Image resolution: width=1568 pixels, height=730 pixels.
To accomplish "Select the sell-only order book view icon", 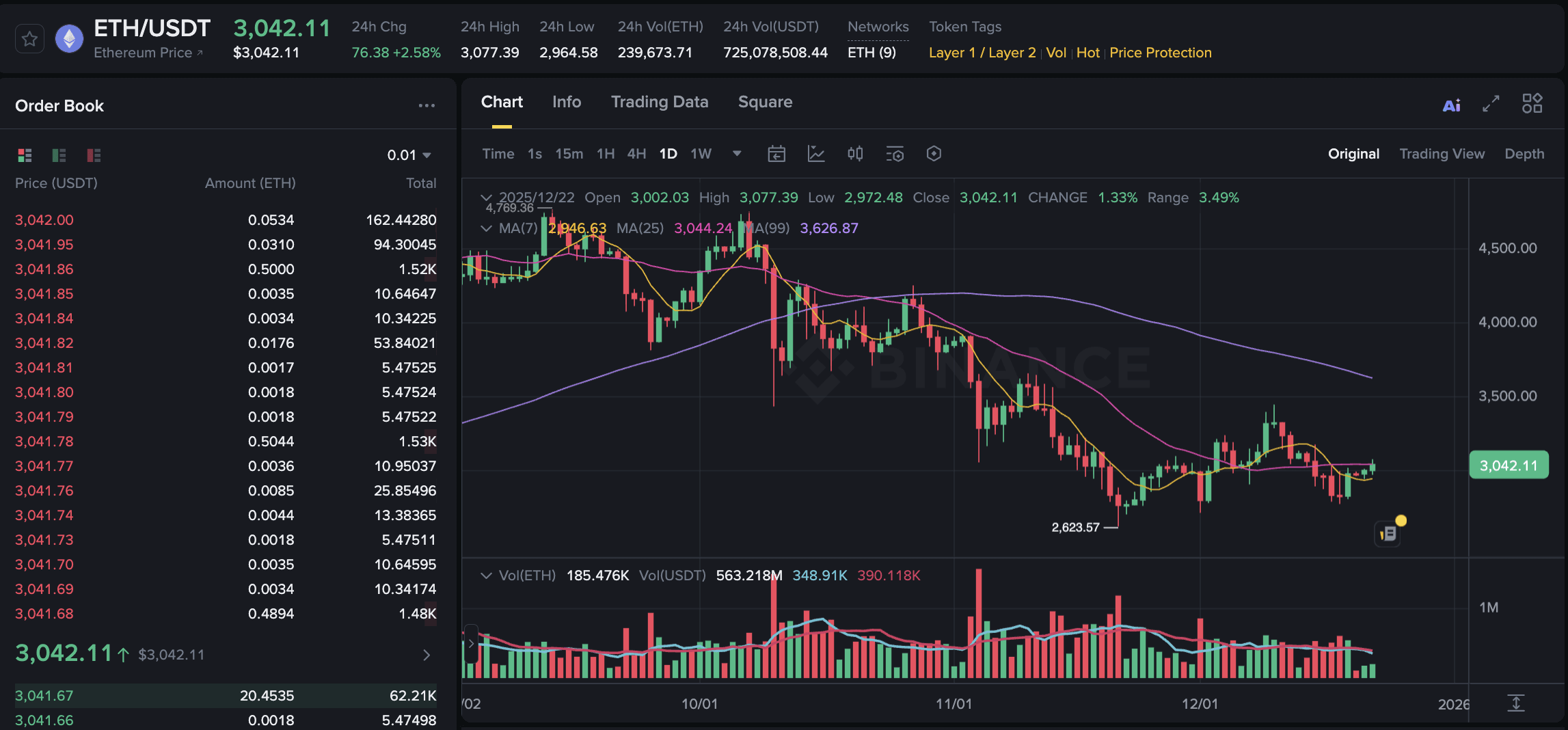I will (x=93, y=155).
